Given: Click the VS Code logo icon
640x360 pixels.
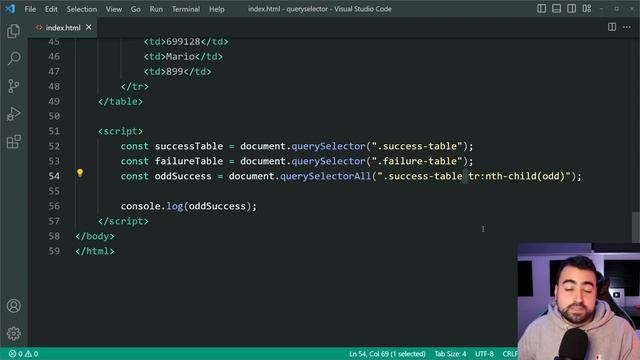Looking at the screenshot, I should pyautogui.click(x=10, y=9).
